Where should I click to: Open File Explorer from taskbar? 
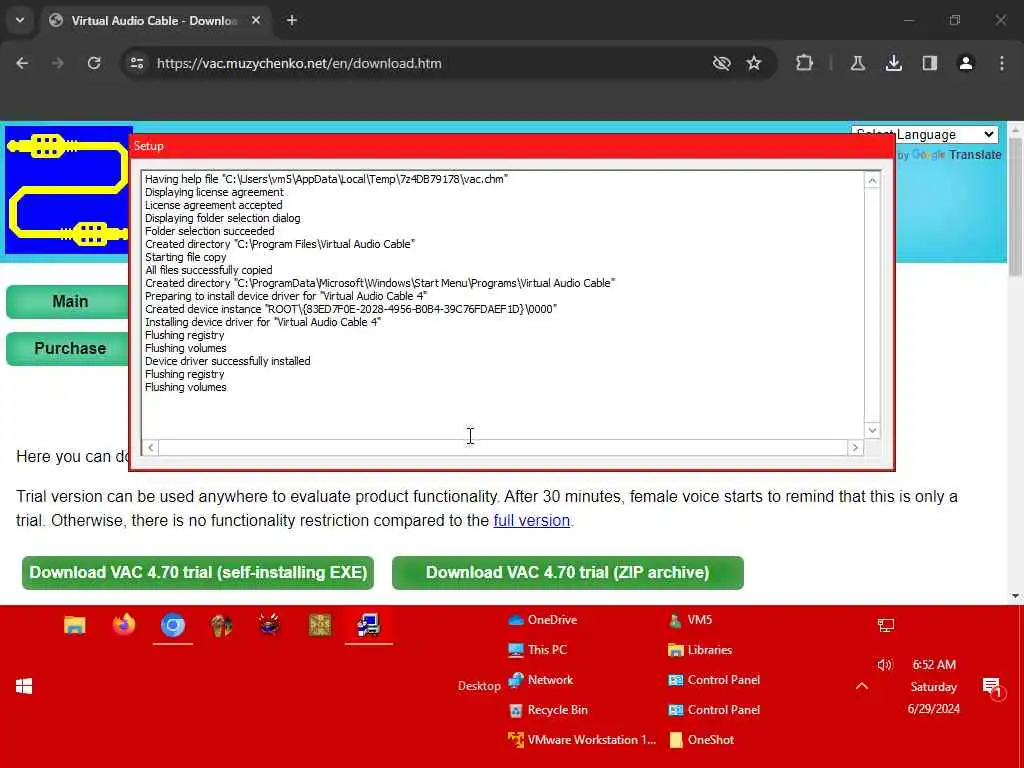75,626
